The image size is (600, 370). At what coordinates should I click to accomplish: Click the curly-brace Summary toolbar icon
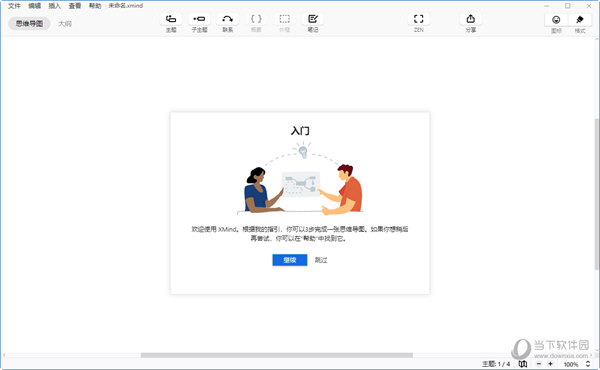pyautogui.click(x=256, y=19)
